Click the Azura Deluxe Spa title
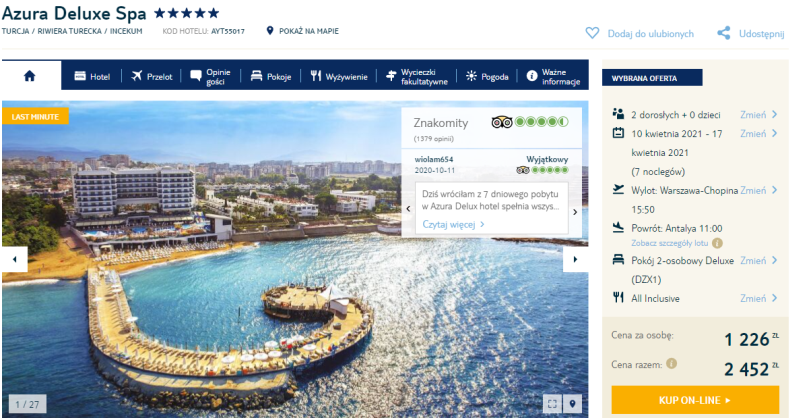790x418 pixels. point(74,13)
